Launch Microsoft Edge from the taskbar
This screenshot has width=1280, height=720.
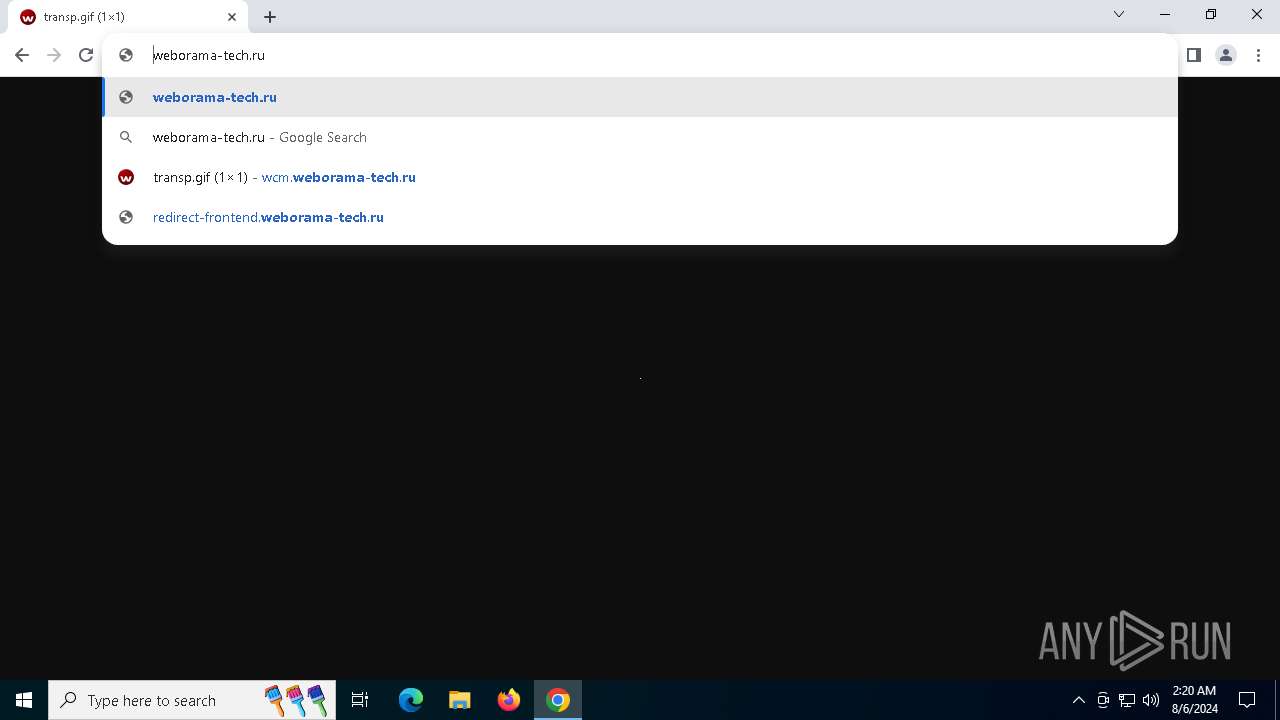click(x=411, y=700)
